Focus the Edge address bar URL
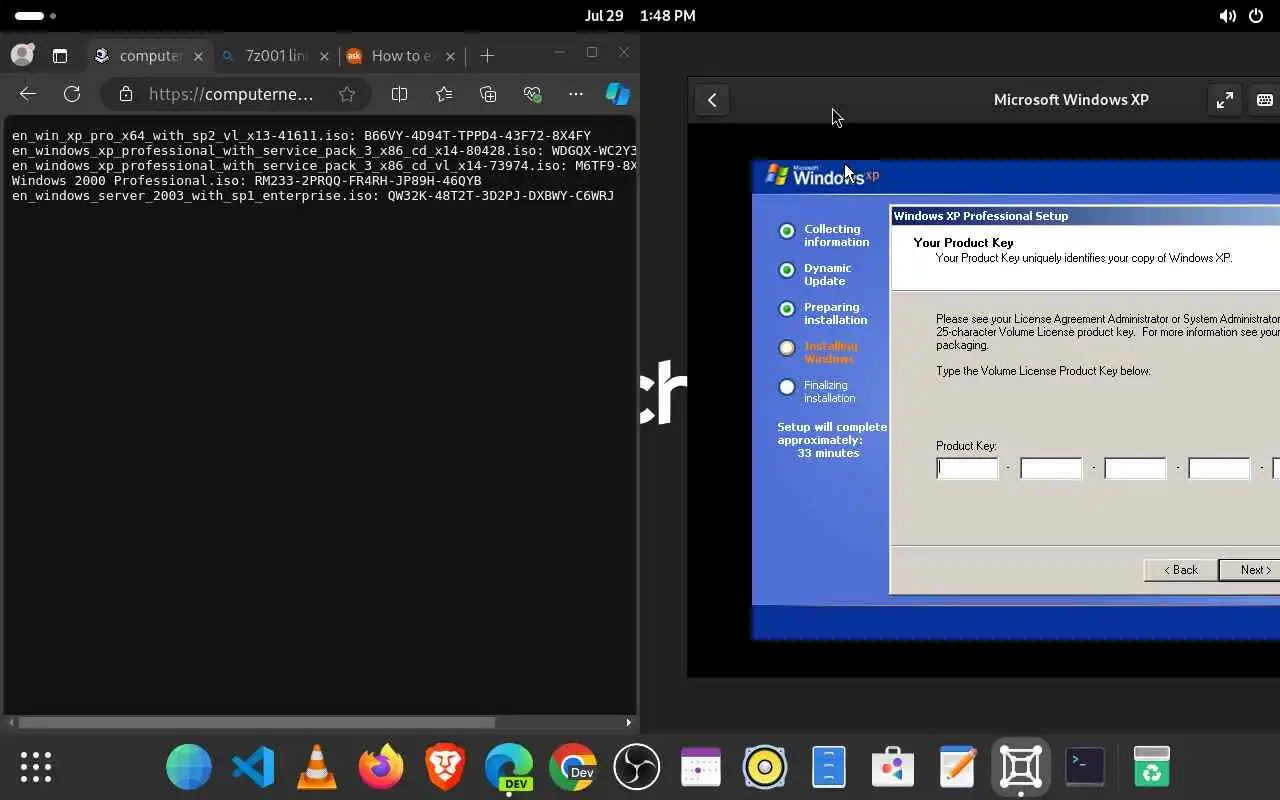 [x=231, y=94]
